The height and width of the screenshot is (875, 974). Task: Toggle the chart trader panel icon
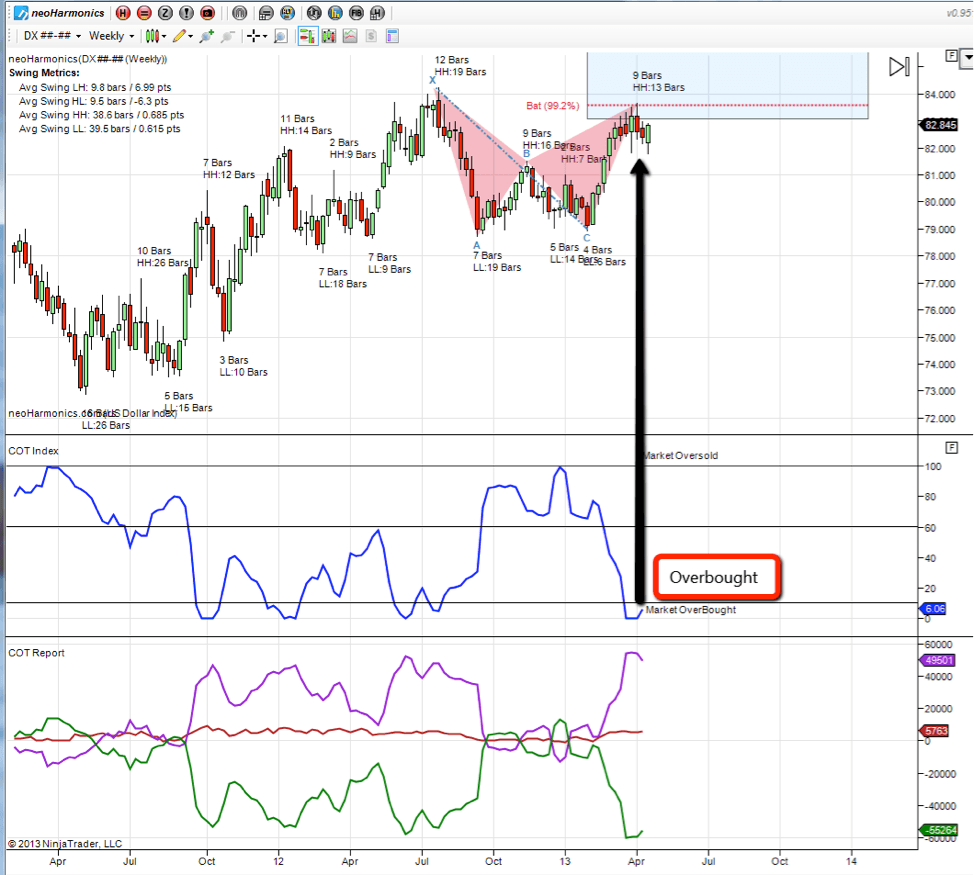pos(306,36)
